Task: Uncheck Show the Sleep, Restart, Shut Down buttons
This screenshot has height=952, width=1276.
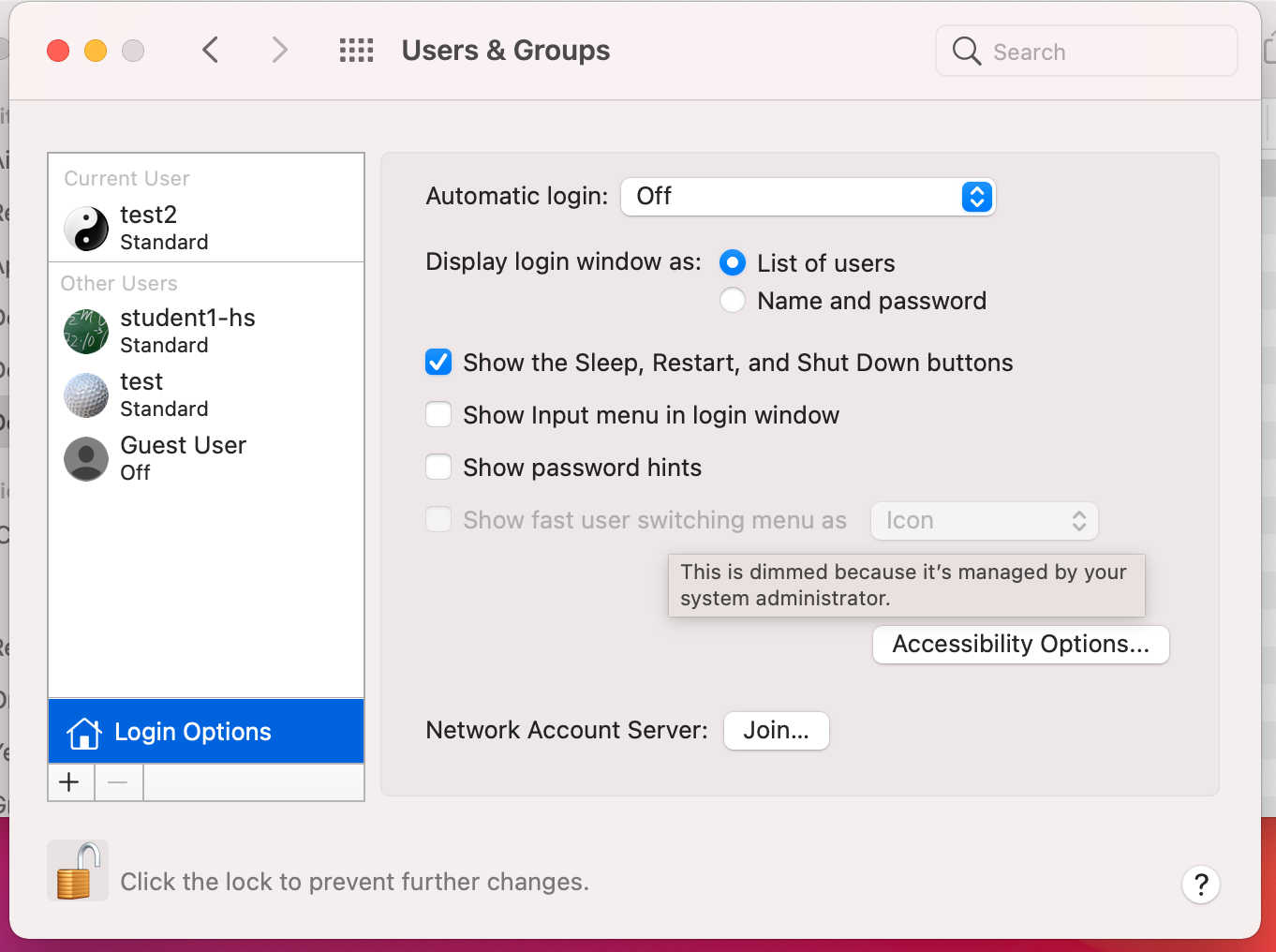Action: pos(438,363)
